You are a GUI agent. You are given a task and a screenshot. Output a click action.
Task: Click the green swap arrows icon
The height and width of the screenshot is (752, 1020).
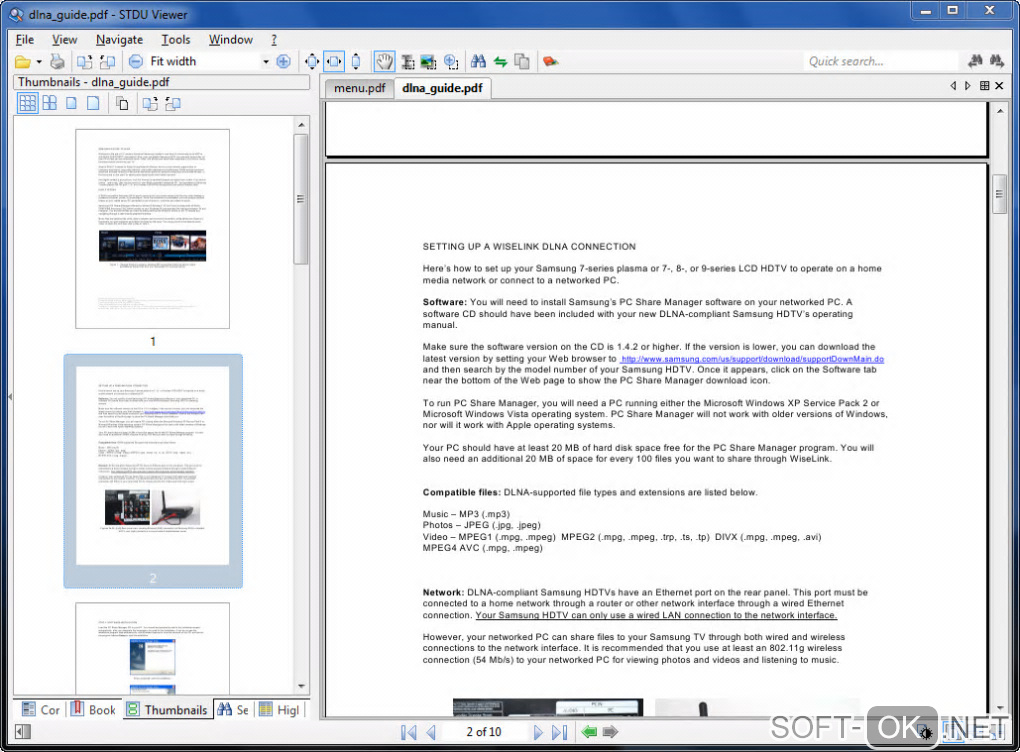pos(500,62)
